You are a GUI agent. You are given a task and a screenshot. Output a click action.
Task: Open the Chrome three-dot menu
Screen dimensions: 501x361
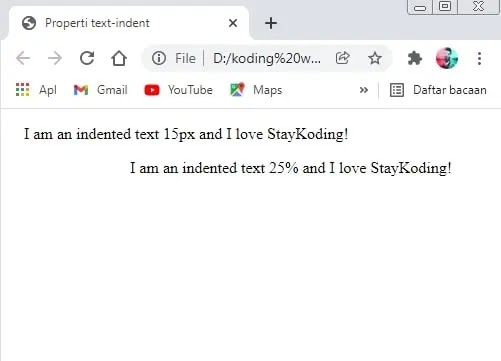click(479, 58)
